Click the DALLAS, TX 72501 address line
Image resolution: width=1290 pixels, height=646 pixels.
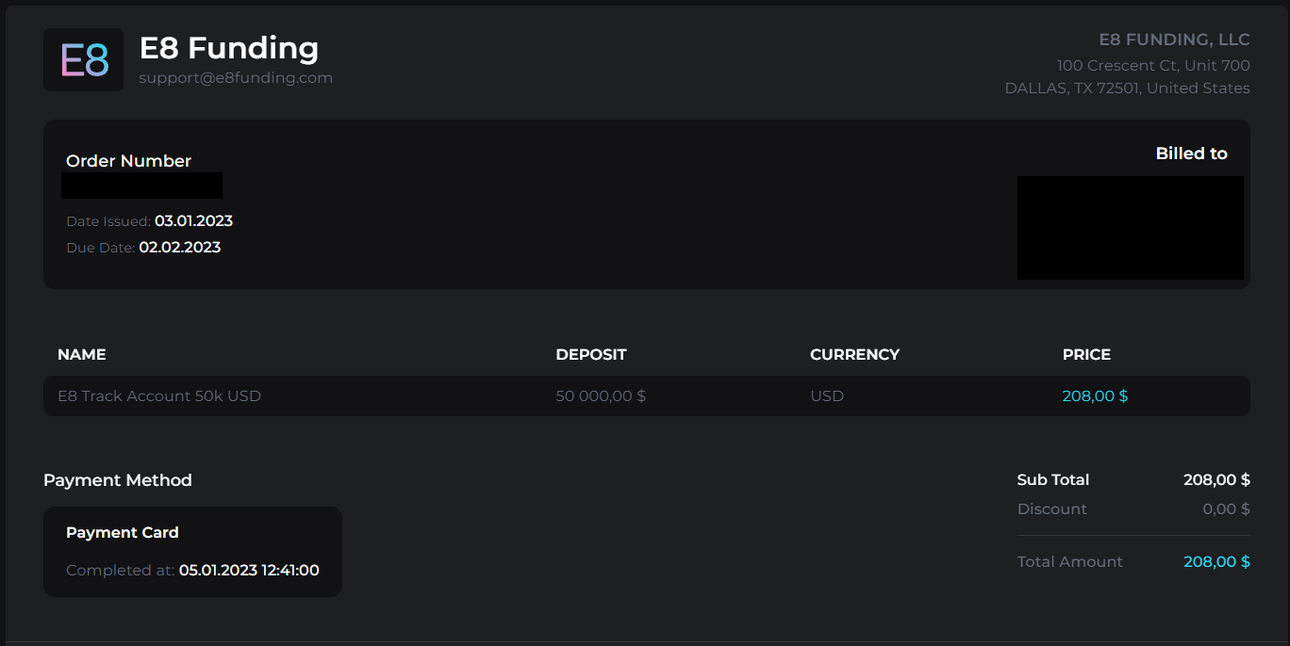coord(1127,88)
